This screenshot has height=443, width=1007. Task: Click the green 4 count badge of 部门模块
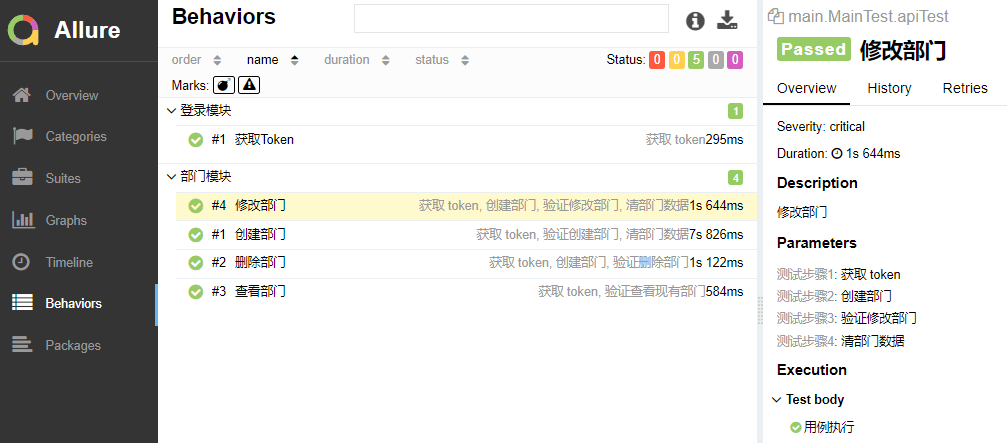coord(735,177)
